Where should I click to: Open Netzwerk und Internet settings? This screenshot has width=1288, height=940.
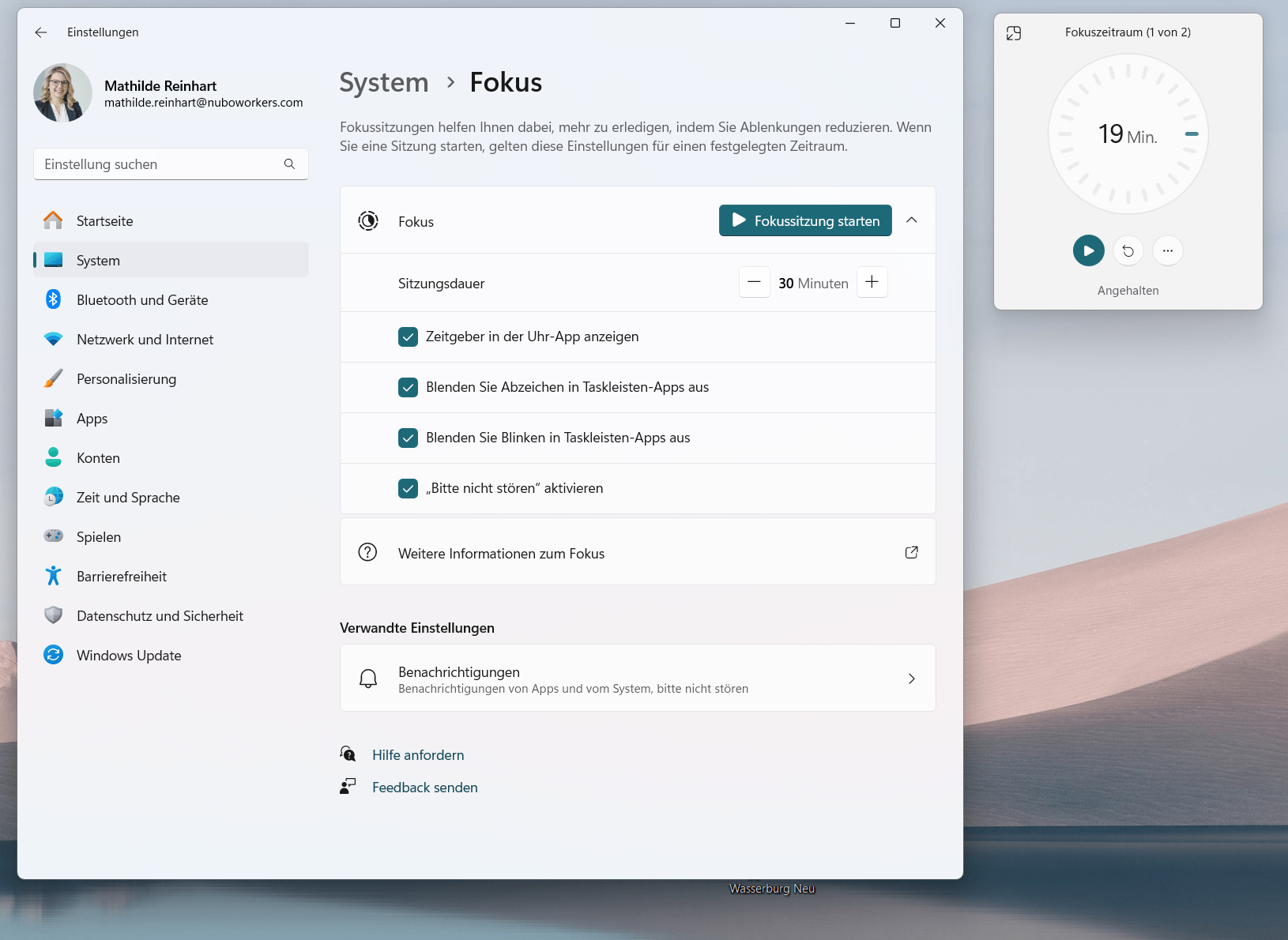(145, 339)
